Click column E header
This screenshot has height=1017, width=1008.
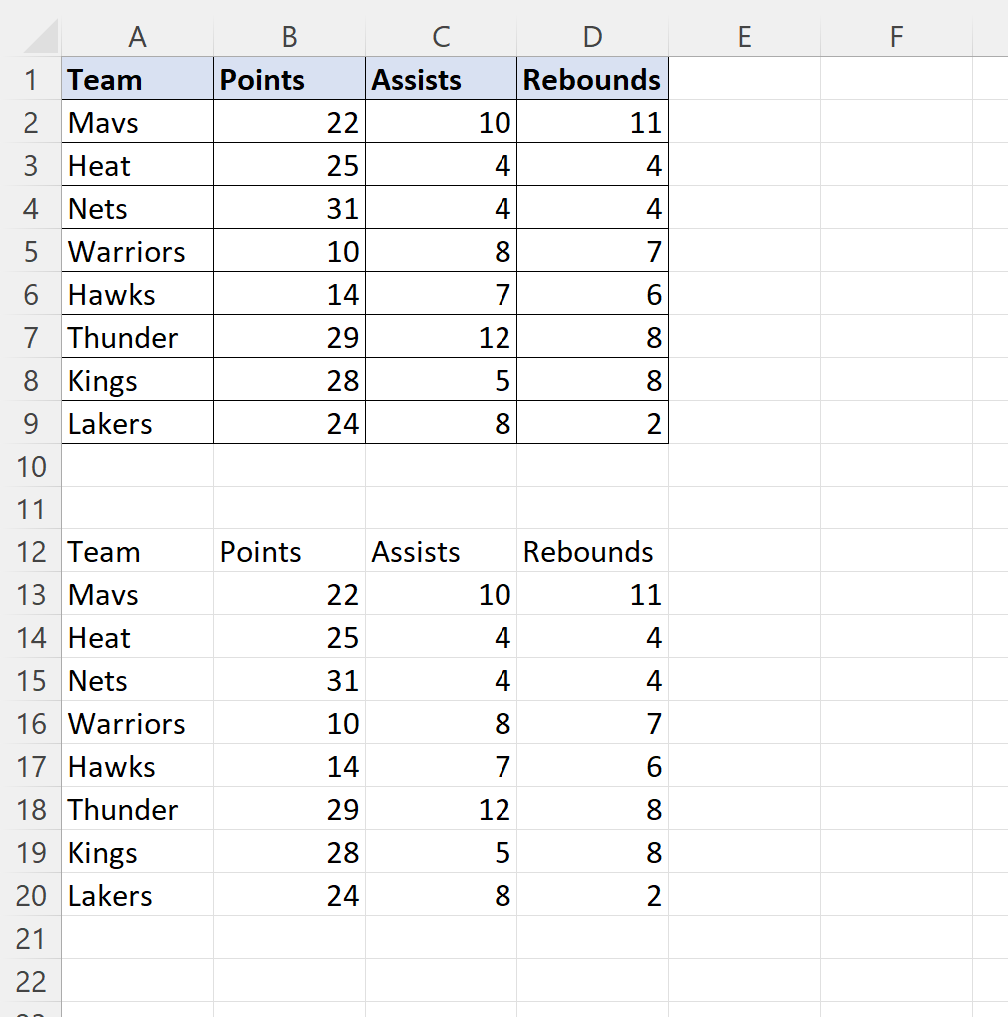(x=744, y=37)
